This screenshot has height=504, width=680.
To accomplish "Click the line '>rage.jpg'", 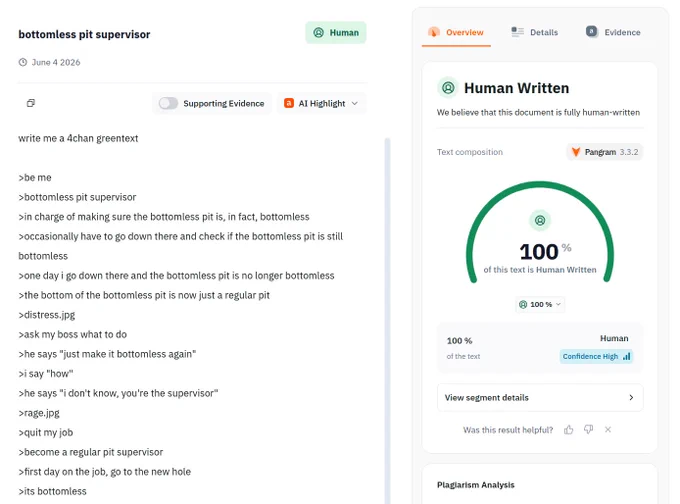I will point(39,413).
